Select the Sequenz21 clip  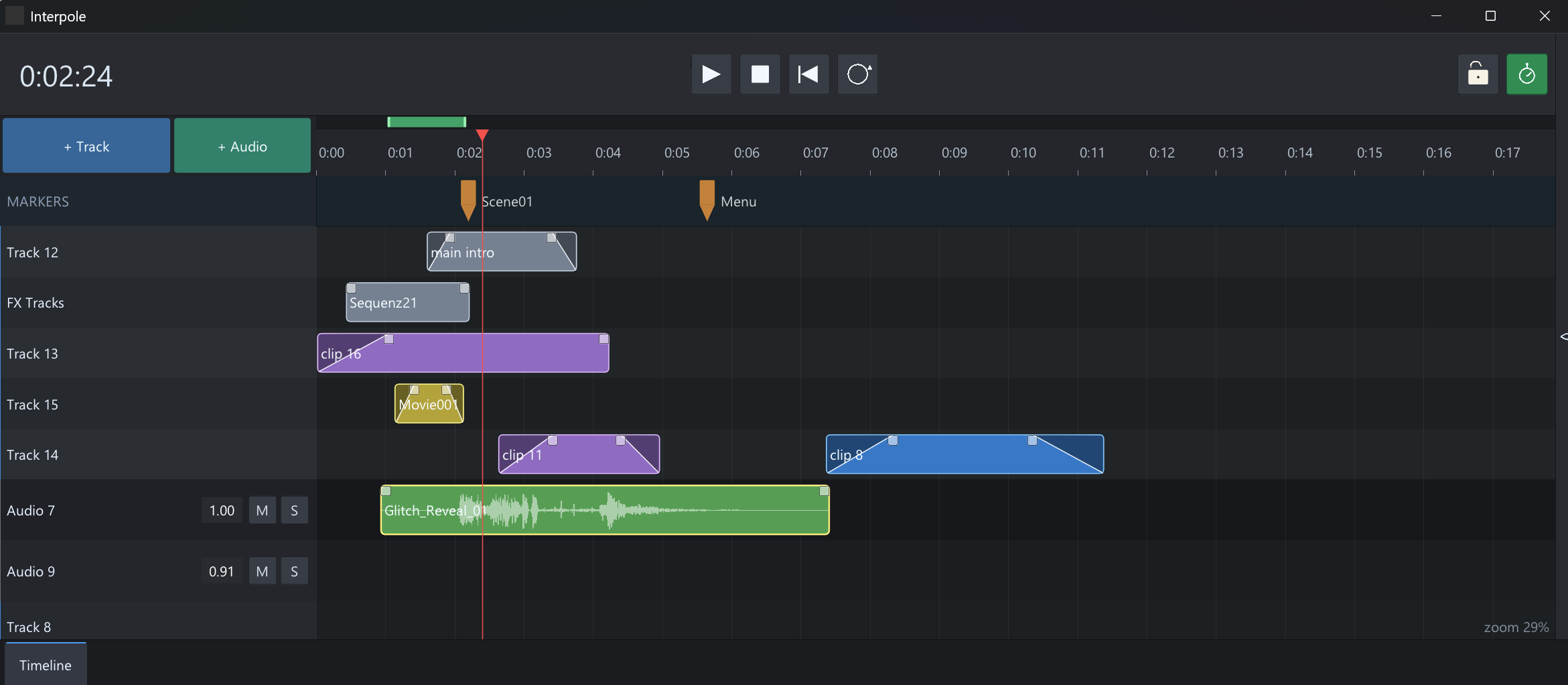coord(407,302)
